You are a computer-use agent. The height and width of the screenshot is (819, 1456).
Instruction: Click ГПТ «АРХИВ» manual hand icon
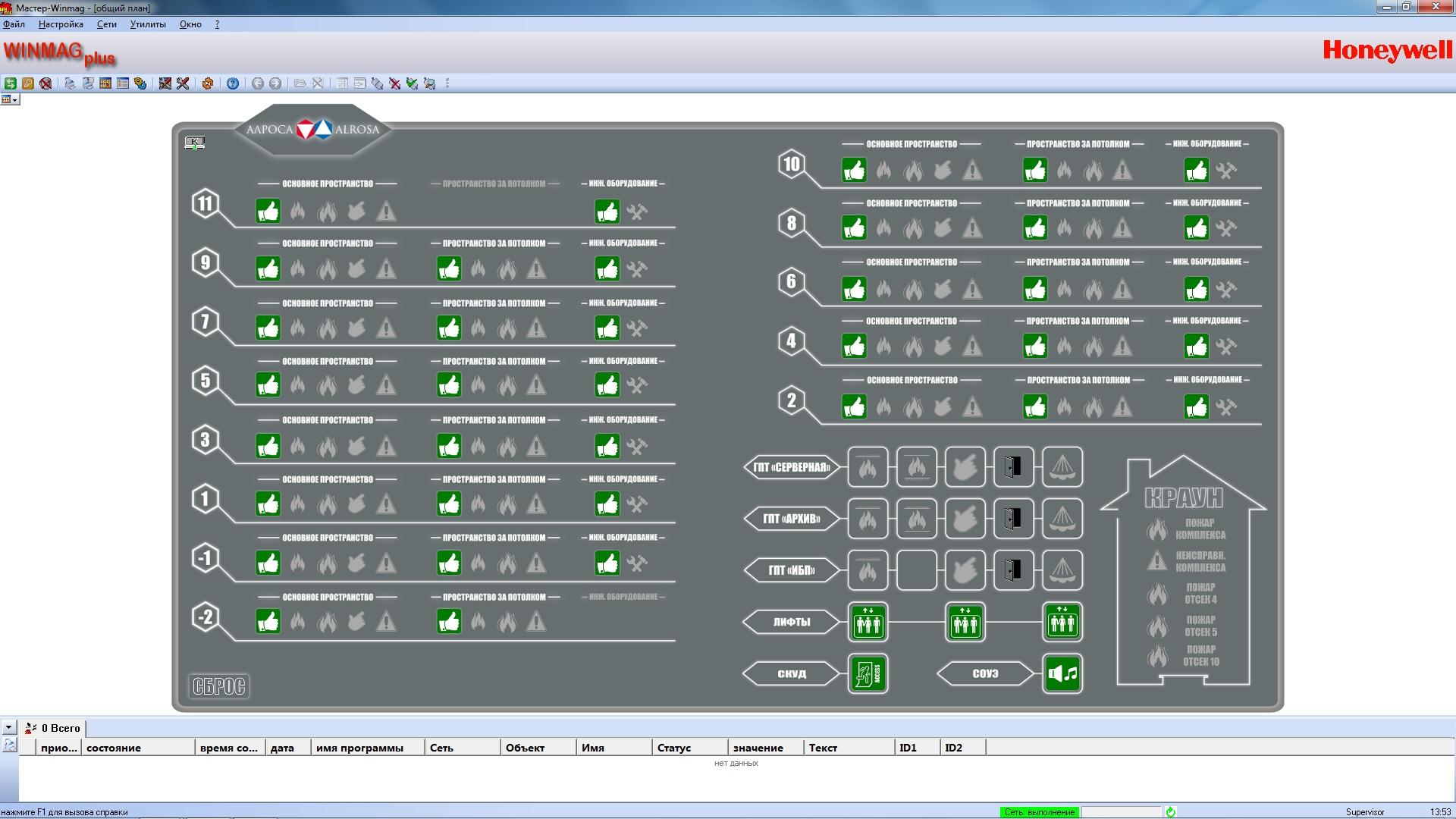965,519
